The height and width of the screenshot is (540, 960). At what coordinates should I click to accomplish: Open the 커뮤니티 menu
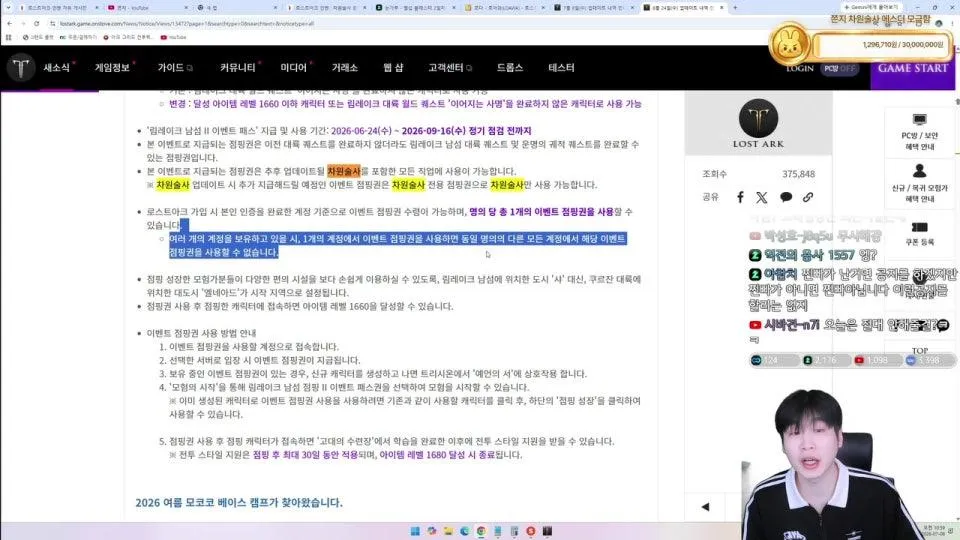click(x=238, y=67)
